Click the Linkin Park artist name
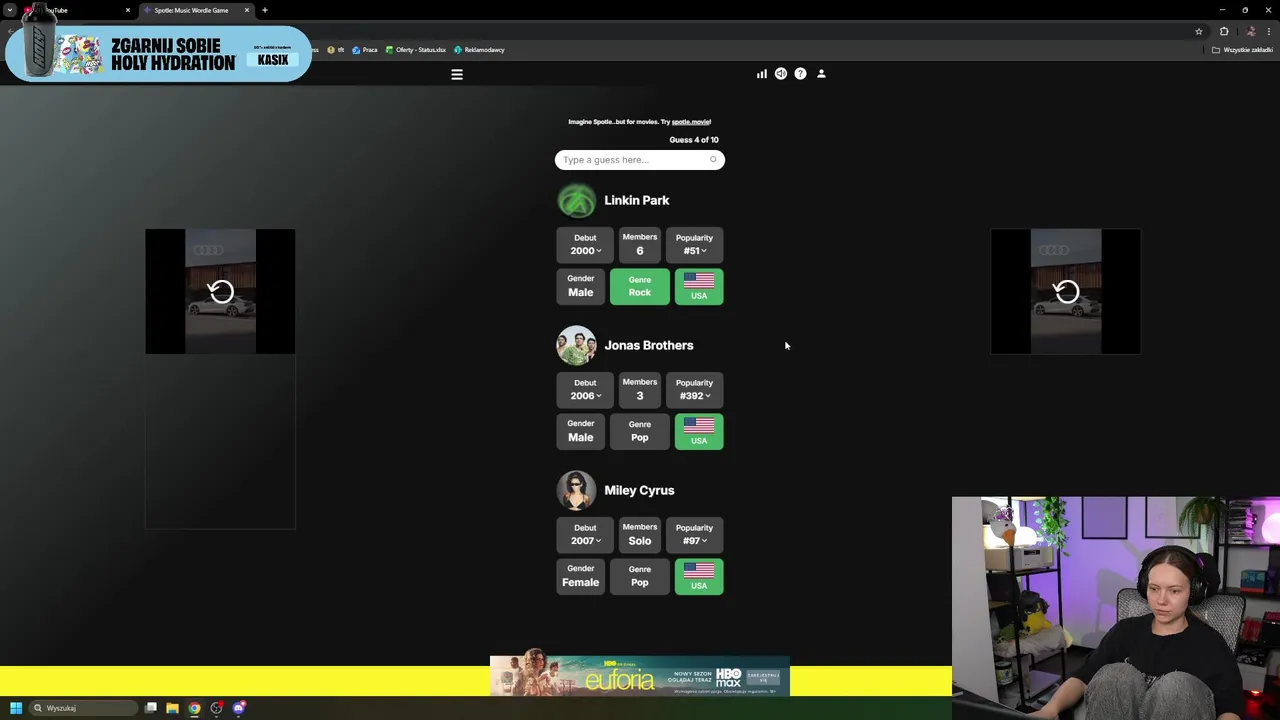This screenshot has height=720, width=1280. pyautogui.click(x=637, y=200)
